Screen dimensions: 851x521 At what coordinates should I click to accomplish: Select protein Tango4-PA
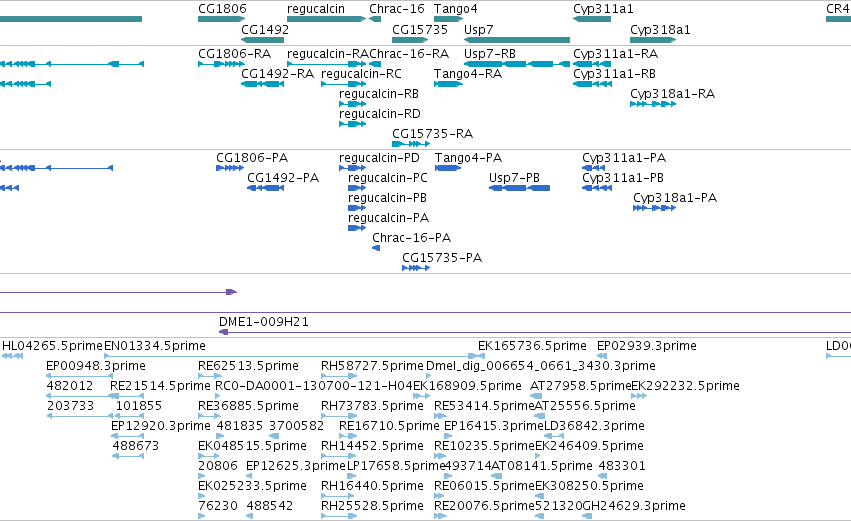448,168
